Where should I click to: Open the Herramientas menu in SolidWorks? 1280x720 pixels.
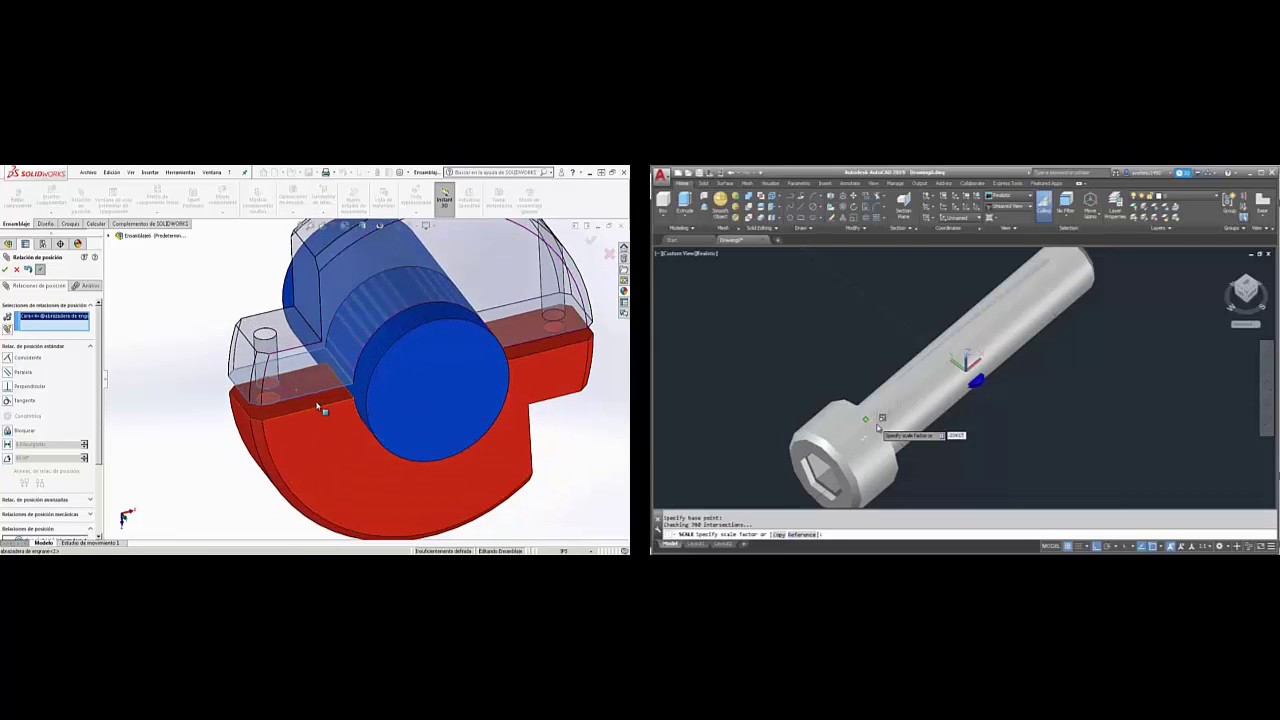pyautogui.click(x=180, y=172)
